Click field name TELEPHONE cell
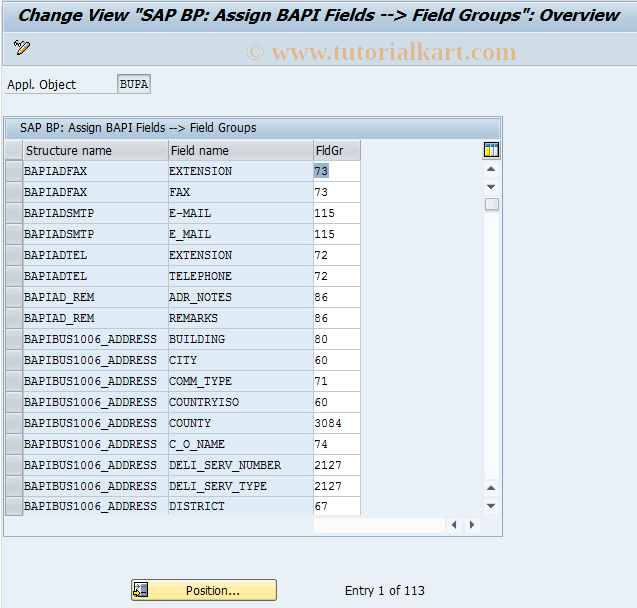 (240, 276)
